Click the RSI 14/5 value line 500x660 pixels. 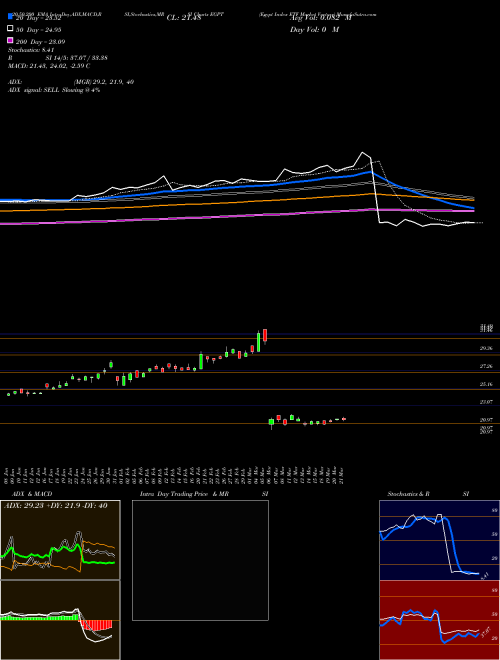pos(58,58)
